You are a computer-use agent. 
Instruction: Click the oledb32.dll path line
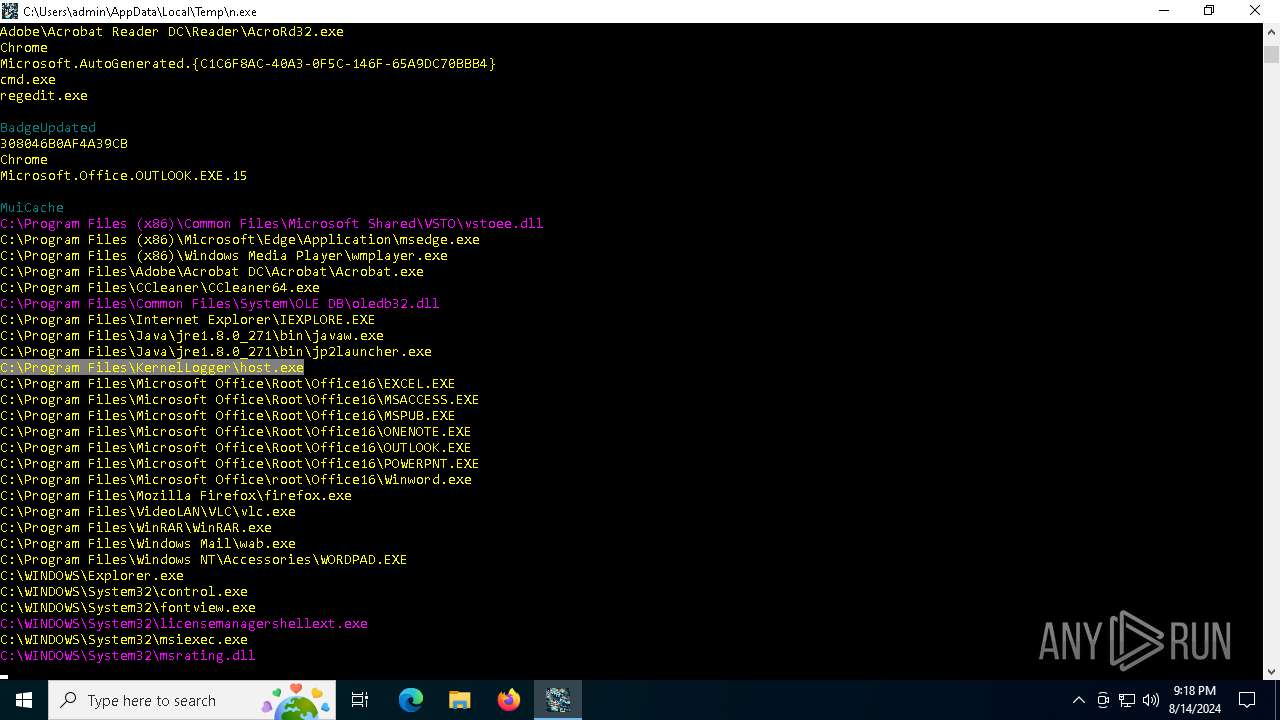click(x=220, y=304)
